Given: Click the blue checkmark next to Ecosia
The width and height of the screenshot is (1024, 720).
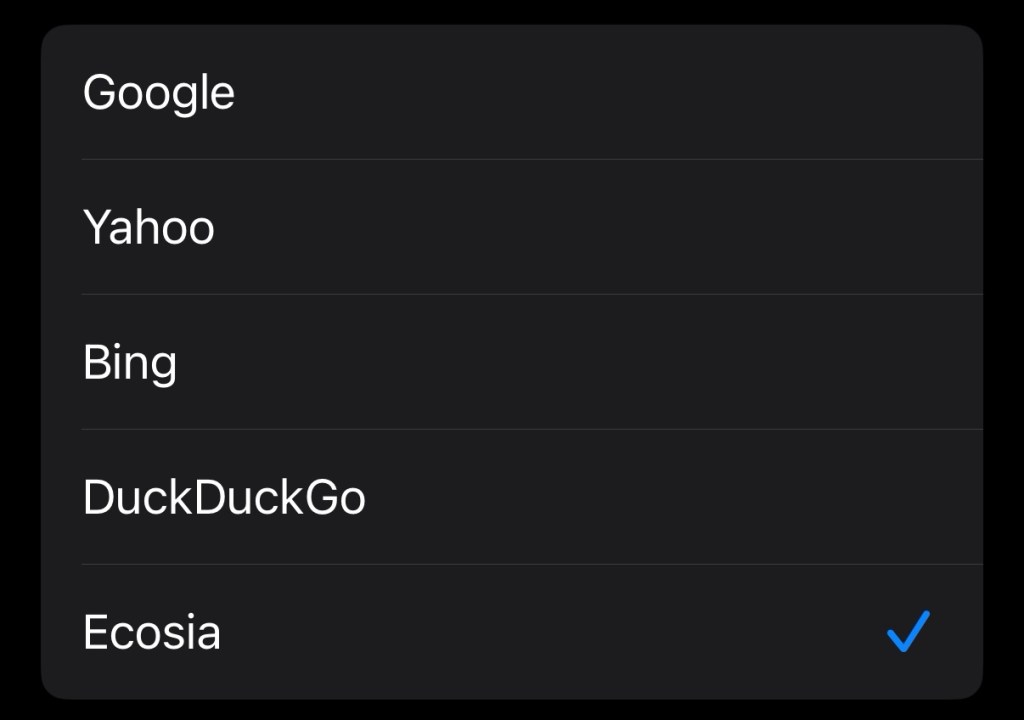Looking at the screenshot, I should (908, 632).
